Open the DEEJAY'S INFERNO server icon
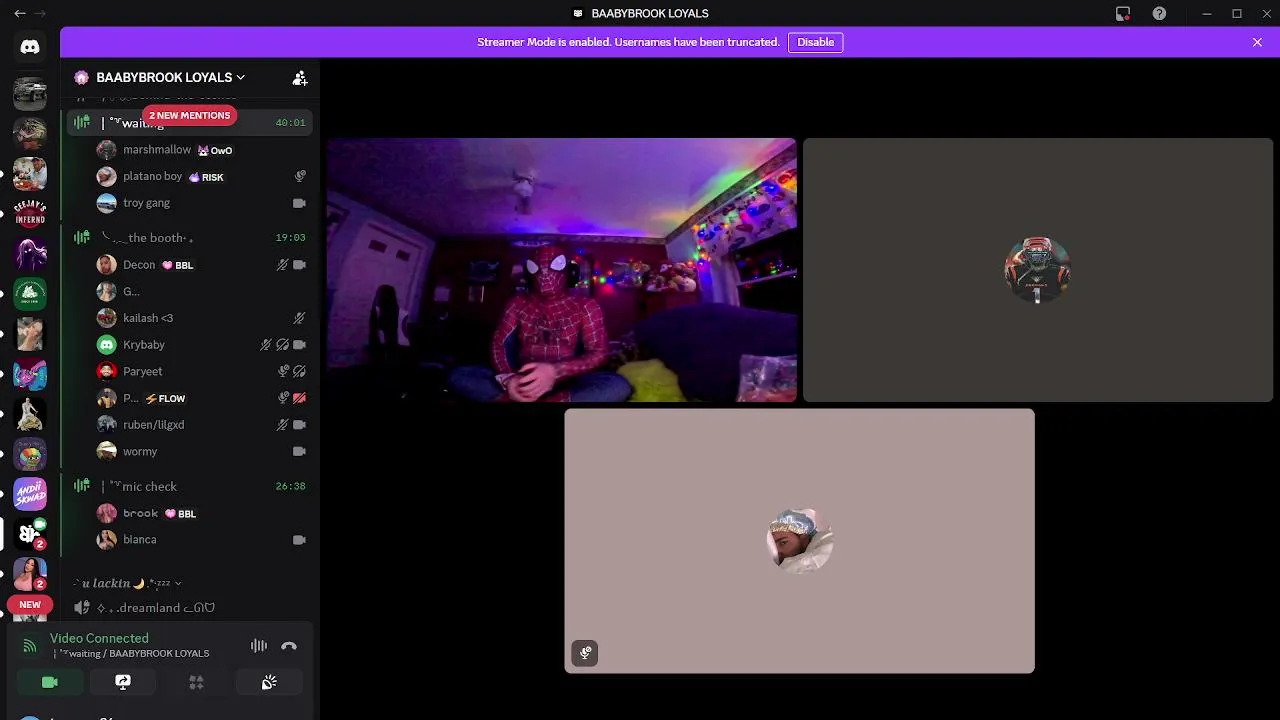The height and width of the screenshot is (720, 1280). 30,214
